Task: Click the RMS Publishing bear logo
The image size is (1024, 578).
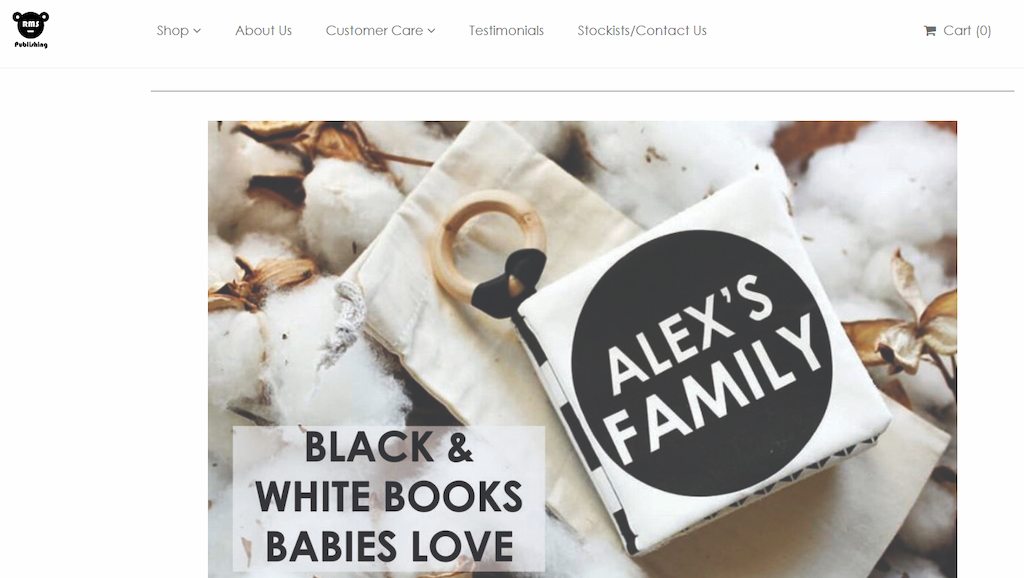Action: 31,30
